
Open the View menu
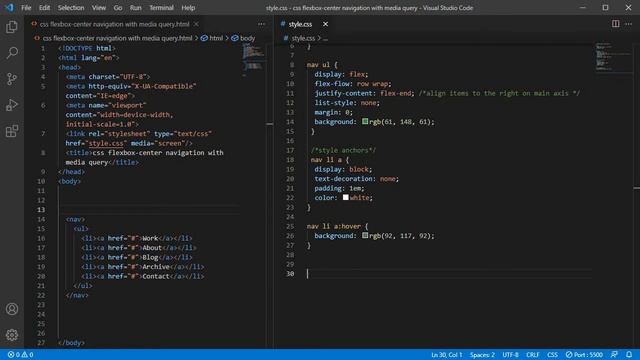click(99, 8)
